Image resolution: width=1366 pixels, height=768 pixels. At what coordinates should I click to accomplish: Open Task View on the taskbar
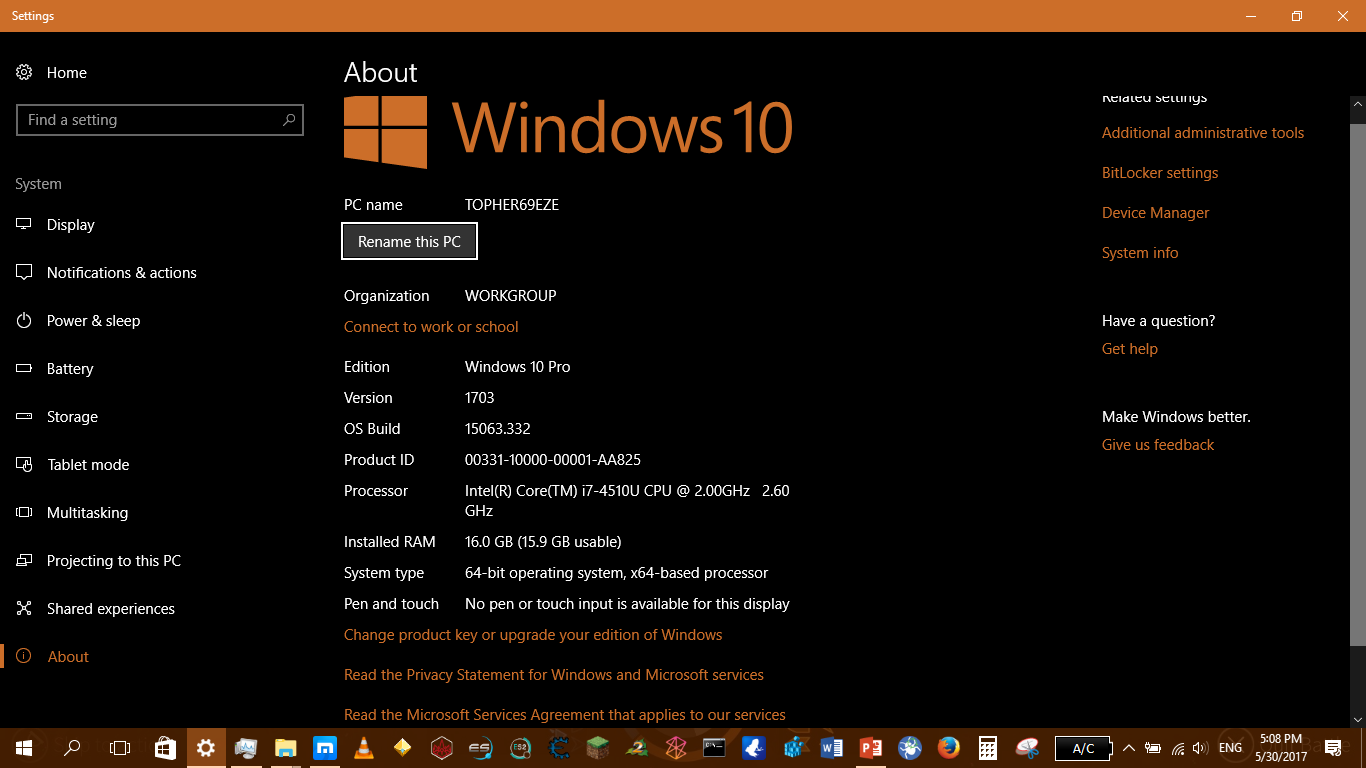point(120,748)
